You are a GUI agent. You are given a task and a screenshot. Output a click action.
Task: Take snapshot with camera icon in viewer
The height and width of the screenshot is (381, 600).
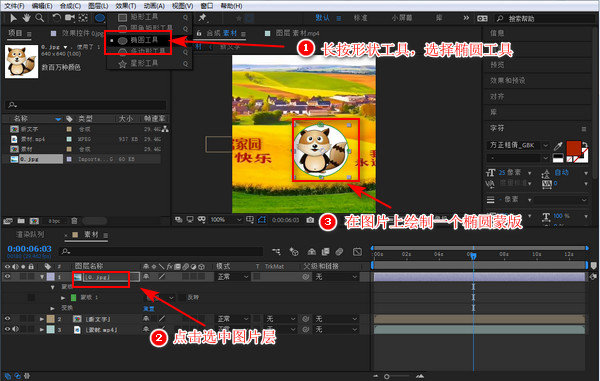310,220
